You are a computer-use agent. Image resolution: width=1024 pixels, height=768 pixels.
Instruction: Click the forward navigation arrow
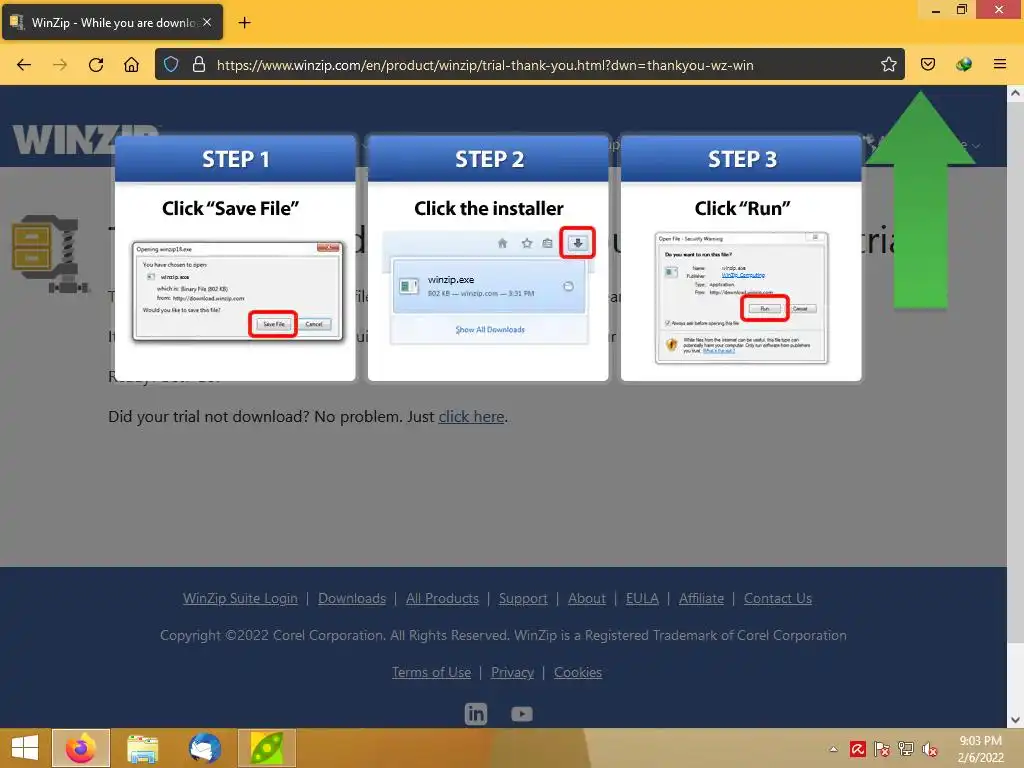tap(60, 65)
